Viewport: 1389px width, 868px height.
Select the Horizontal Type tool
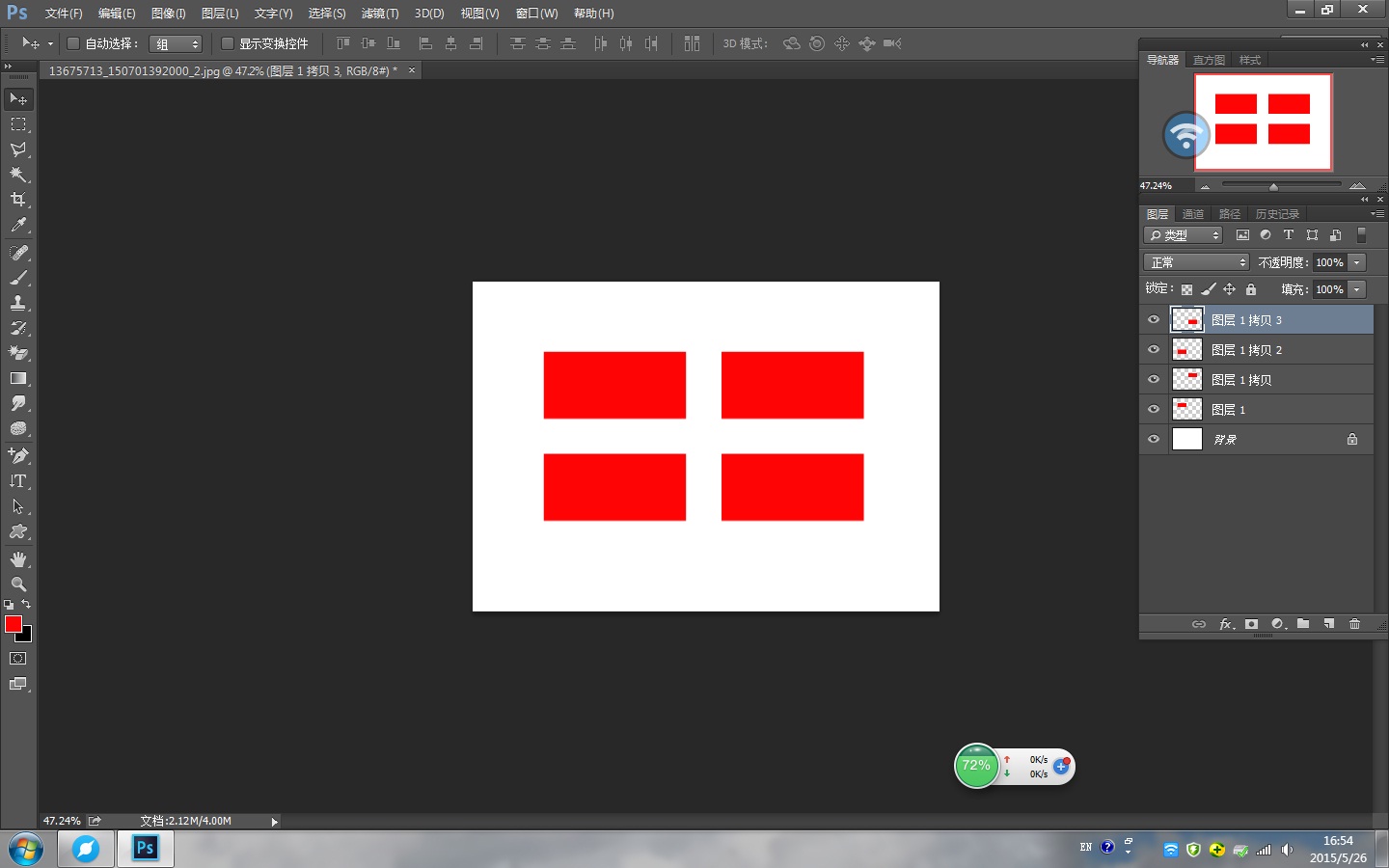point(18,480)
